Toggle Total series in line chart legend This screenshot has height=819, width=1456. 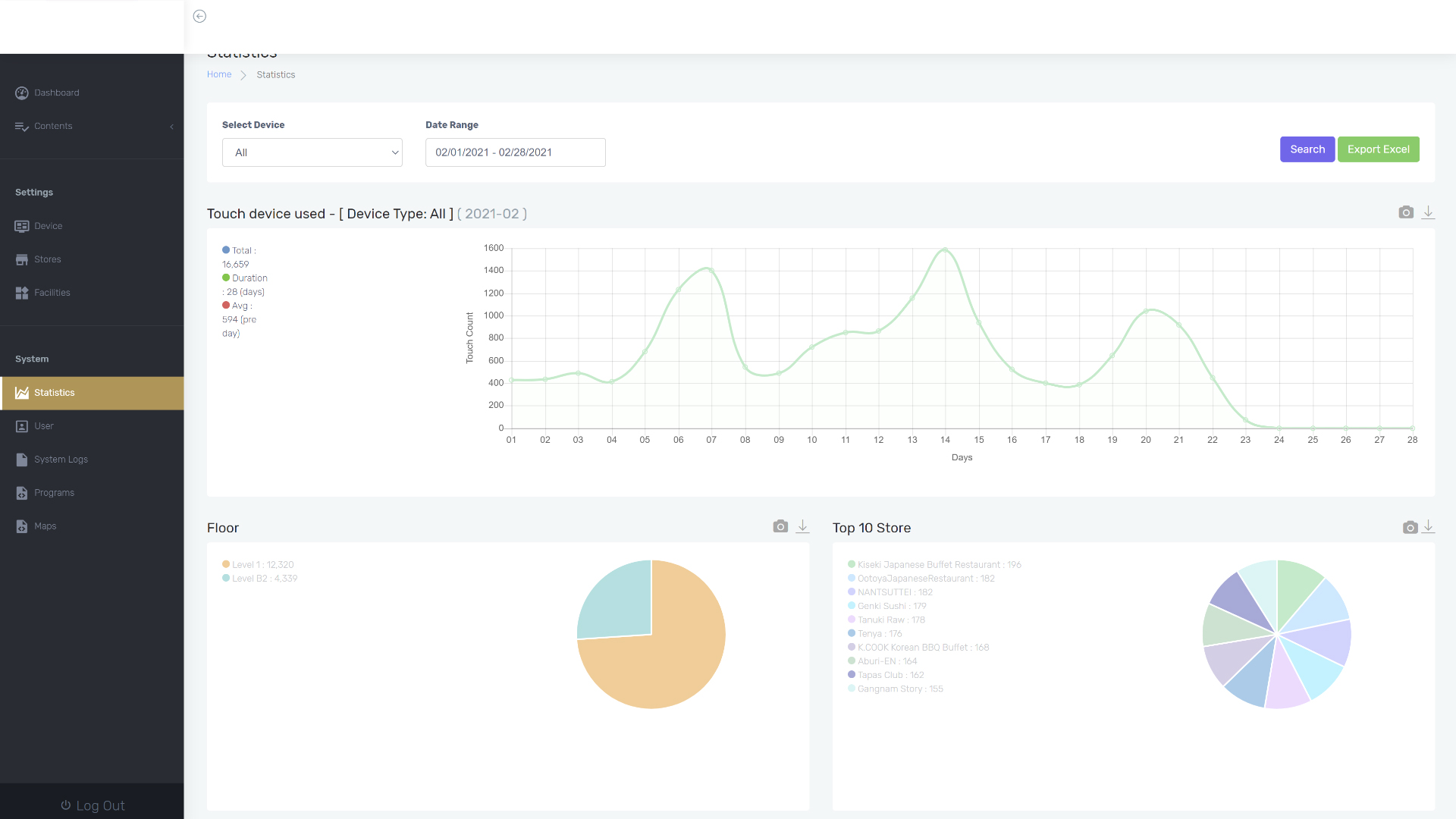[x=243, y=250]
